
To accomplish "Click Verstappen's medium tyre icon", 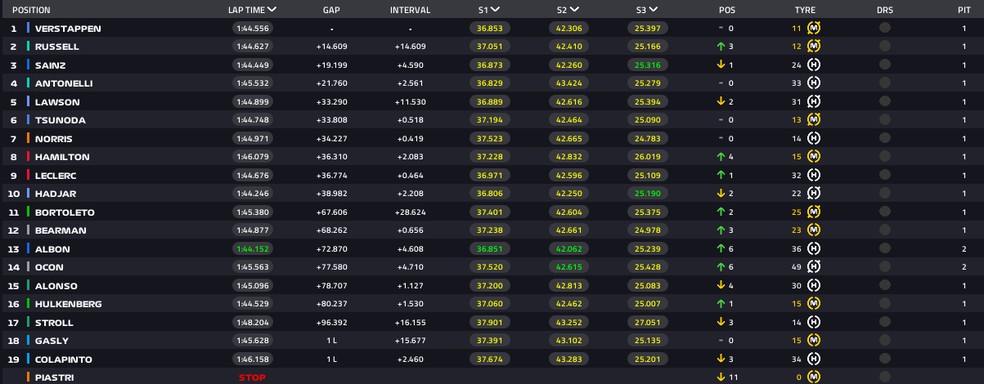I will pos(814,28).
